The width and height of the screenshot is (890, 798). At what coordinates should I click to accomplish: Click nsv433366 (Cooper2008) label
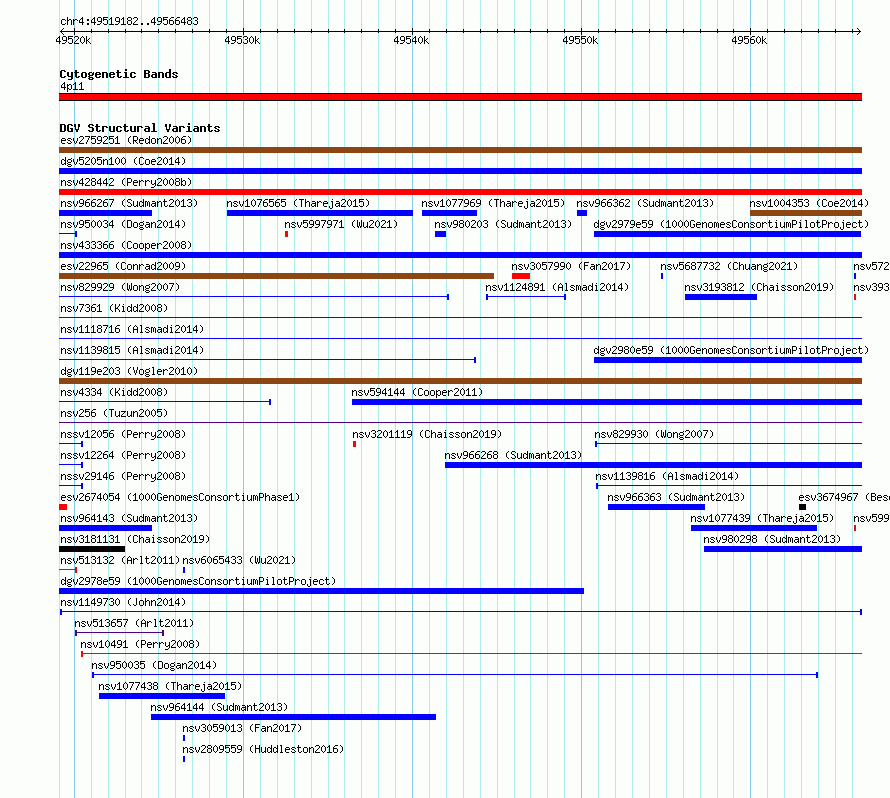(126, 245)
